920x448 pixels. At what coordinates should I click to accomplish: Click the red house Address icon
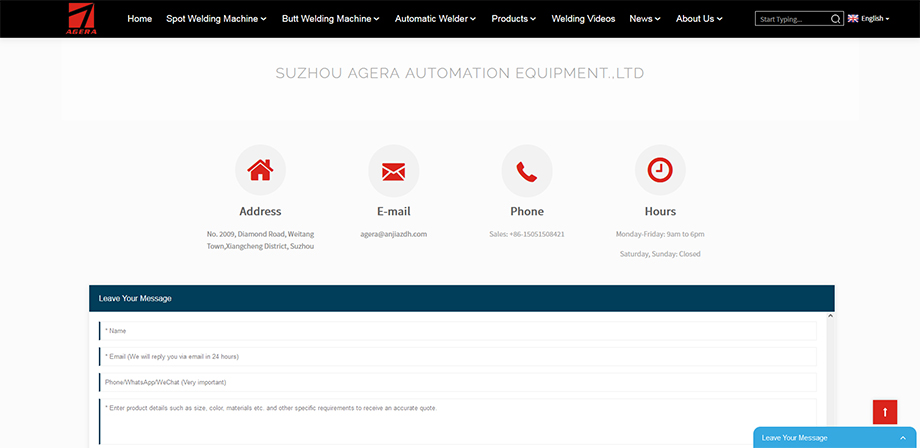[260, 171]
